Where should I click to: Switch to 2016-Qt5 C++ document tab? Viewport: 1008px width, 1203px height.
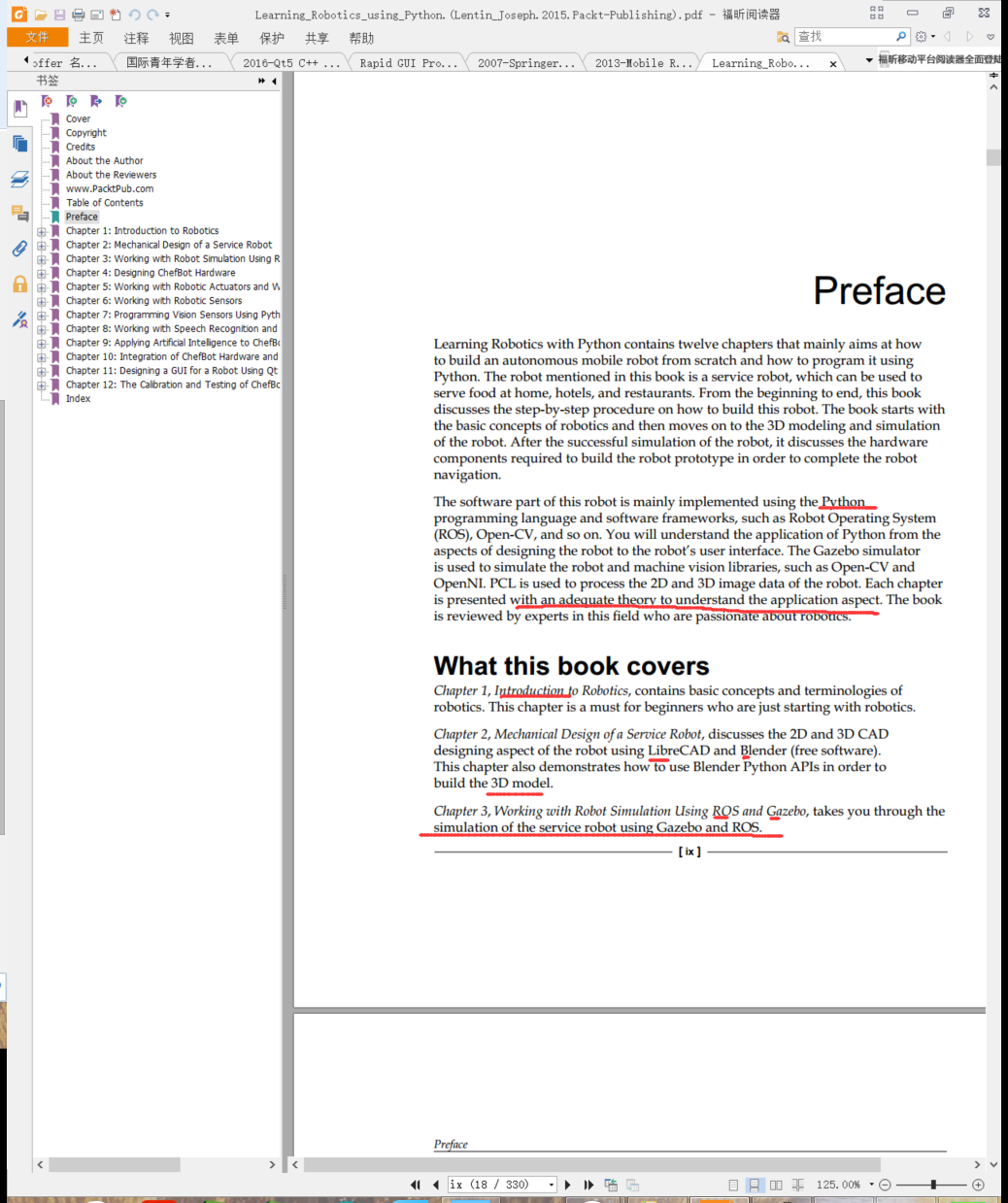(291, 63)
